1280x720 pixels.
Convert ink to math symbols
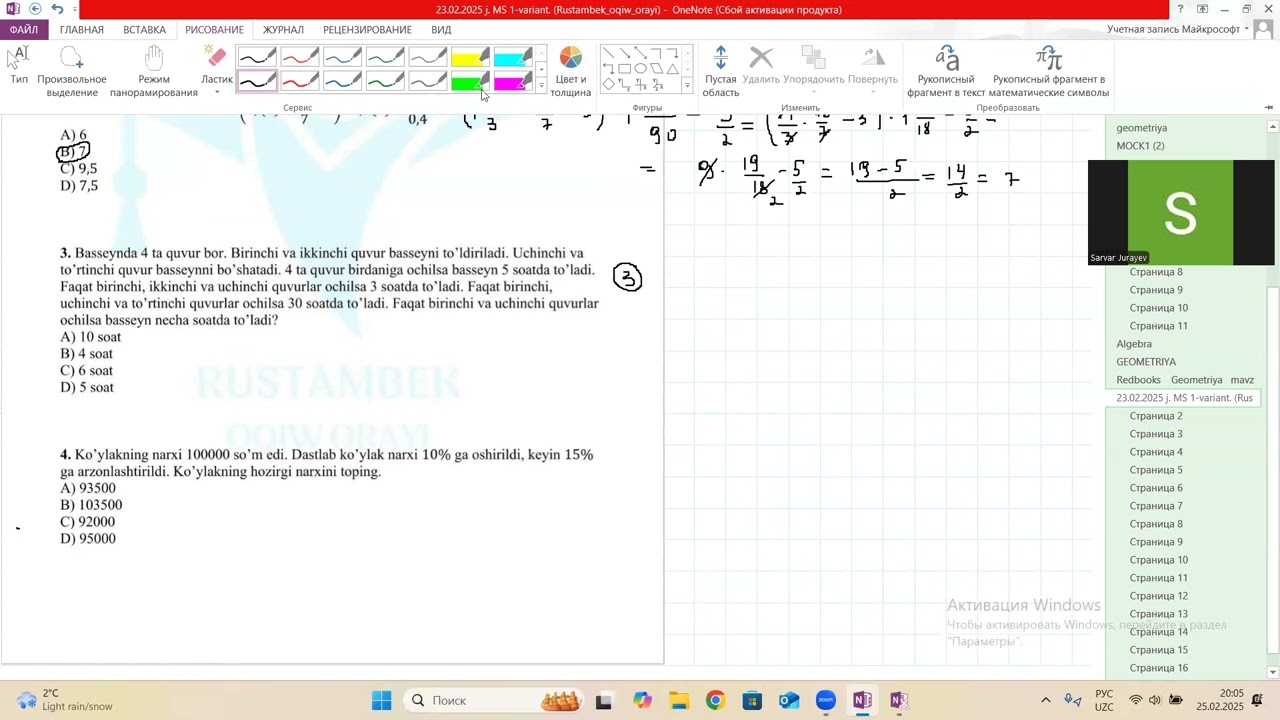click(x=1049, y=71)
